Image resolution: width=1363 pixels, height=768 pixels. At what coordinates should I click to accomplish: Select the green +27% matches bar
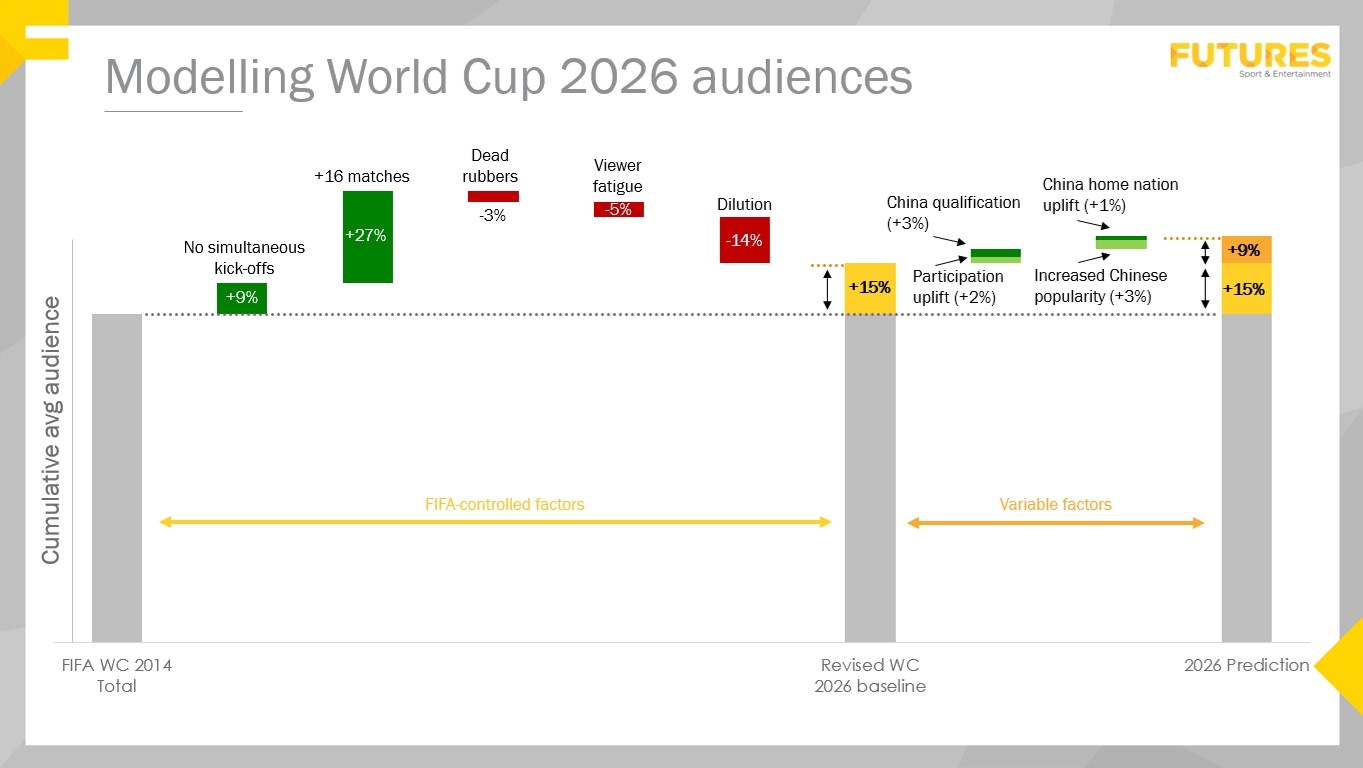pos(367,237)
